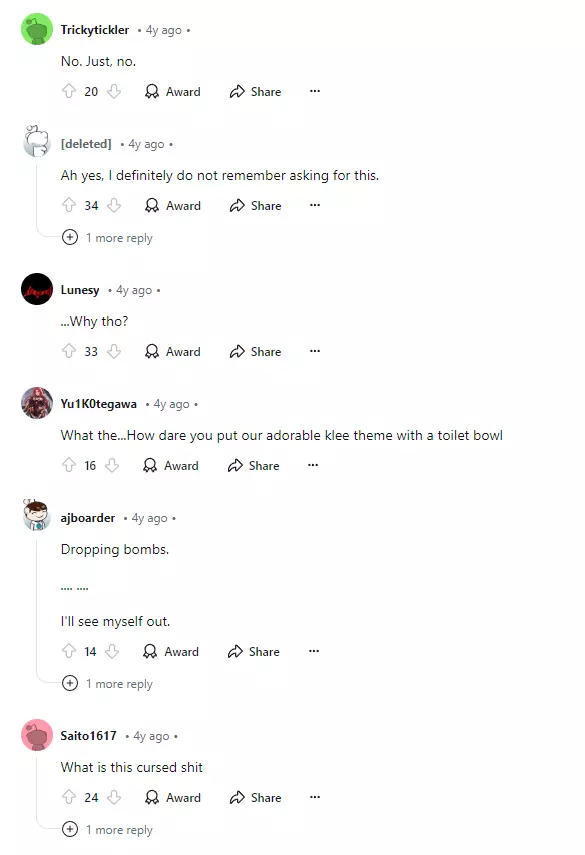Click Yu1K0tegawa's avatar picture
585x855 pixels.
pyautogui.click(x=37, y=403)
